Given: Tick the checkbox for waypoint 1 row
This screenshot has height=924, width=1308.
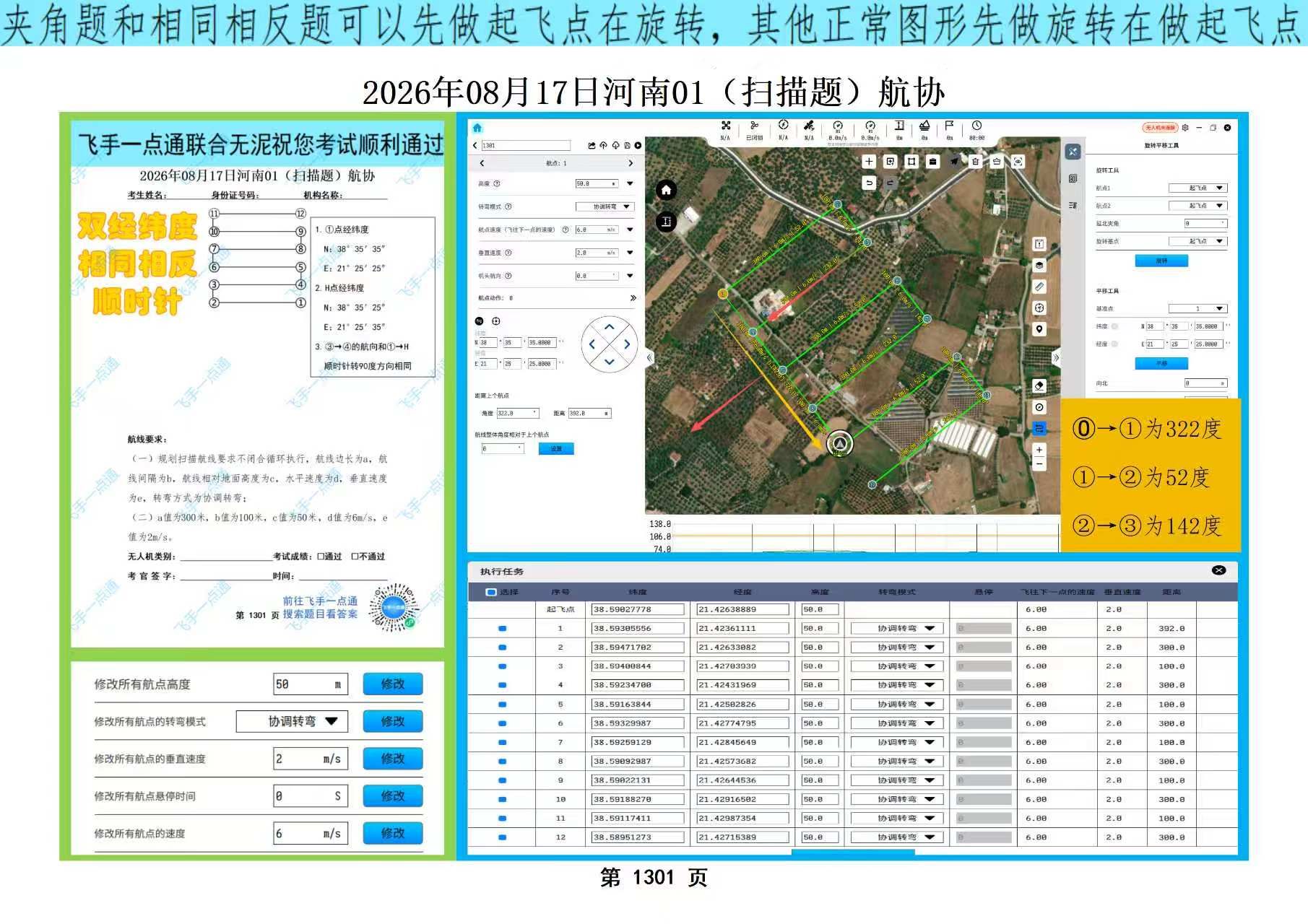Looking at the screenshot, I should point(502,629).
